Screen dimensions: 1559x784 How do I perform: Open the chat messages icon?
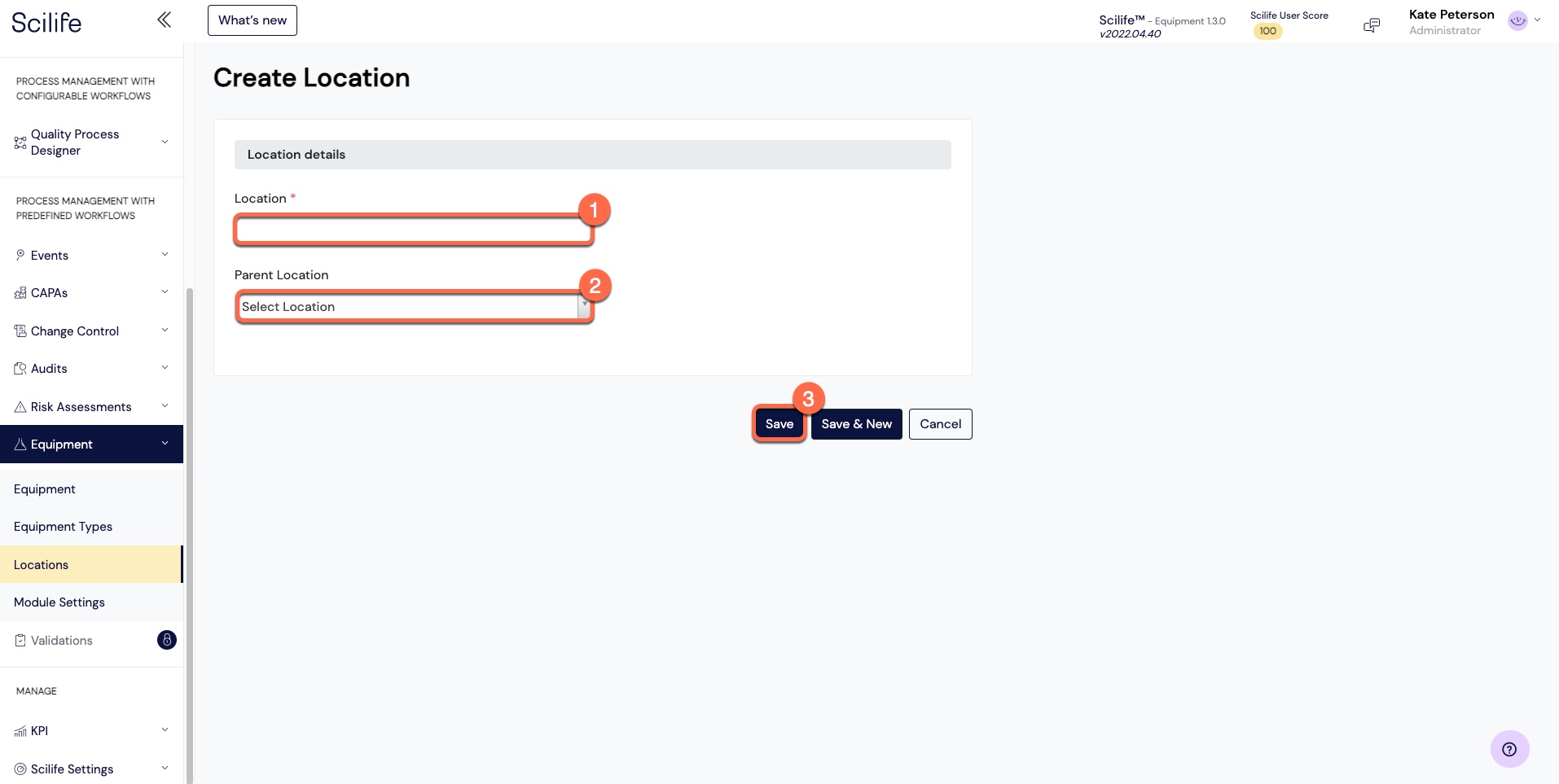1372,25
